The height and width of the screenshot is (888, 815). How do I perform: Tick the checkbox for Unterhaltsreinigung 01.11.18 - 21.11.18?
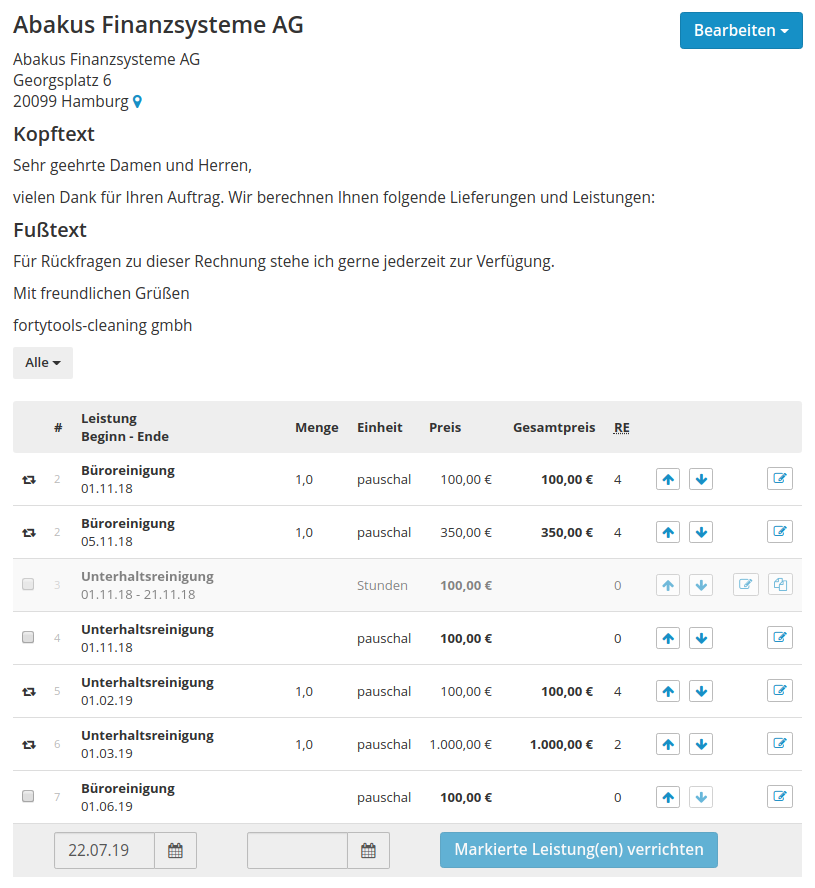(28, 584)
